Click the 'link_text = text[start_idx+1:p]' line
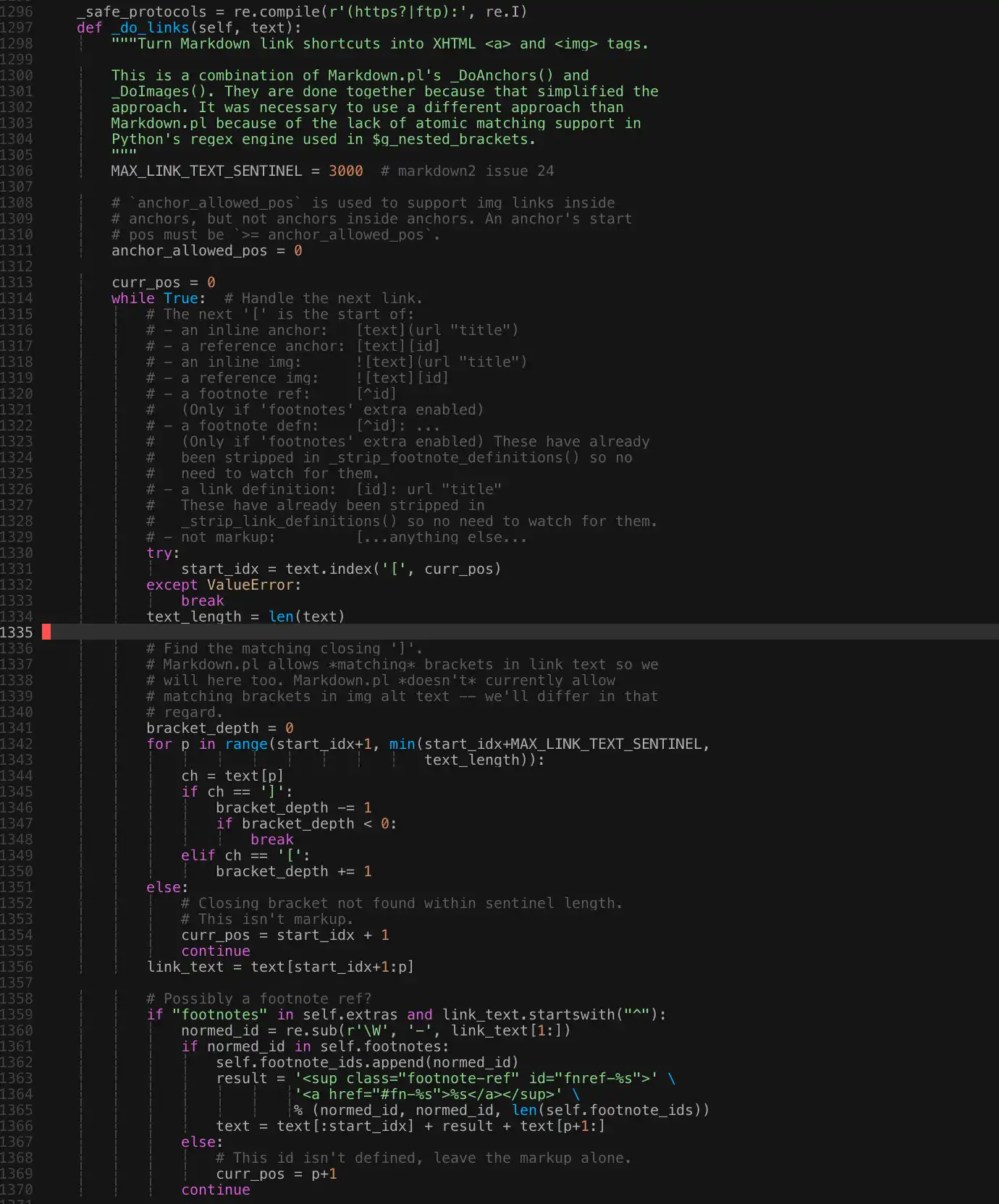The image size is (999, 1204). (x=279, y=967)
